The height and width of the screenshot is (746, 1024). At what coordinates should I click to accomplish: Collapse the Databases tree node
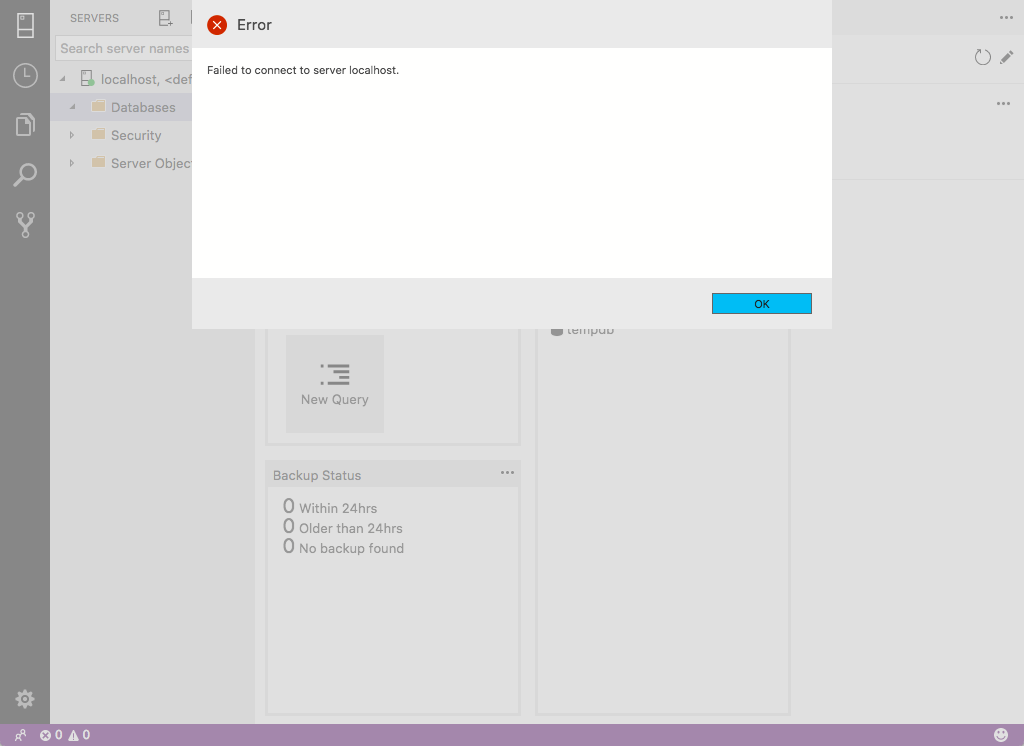tap(71, 107)
